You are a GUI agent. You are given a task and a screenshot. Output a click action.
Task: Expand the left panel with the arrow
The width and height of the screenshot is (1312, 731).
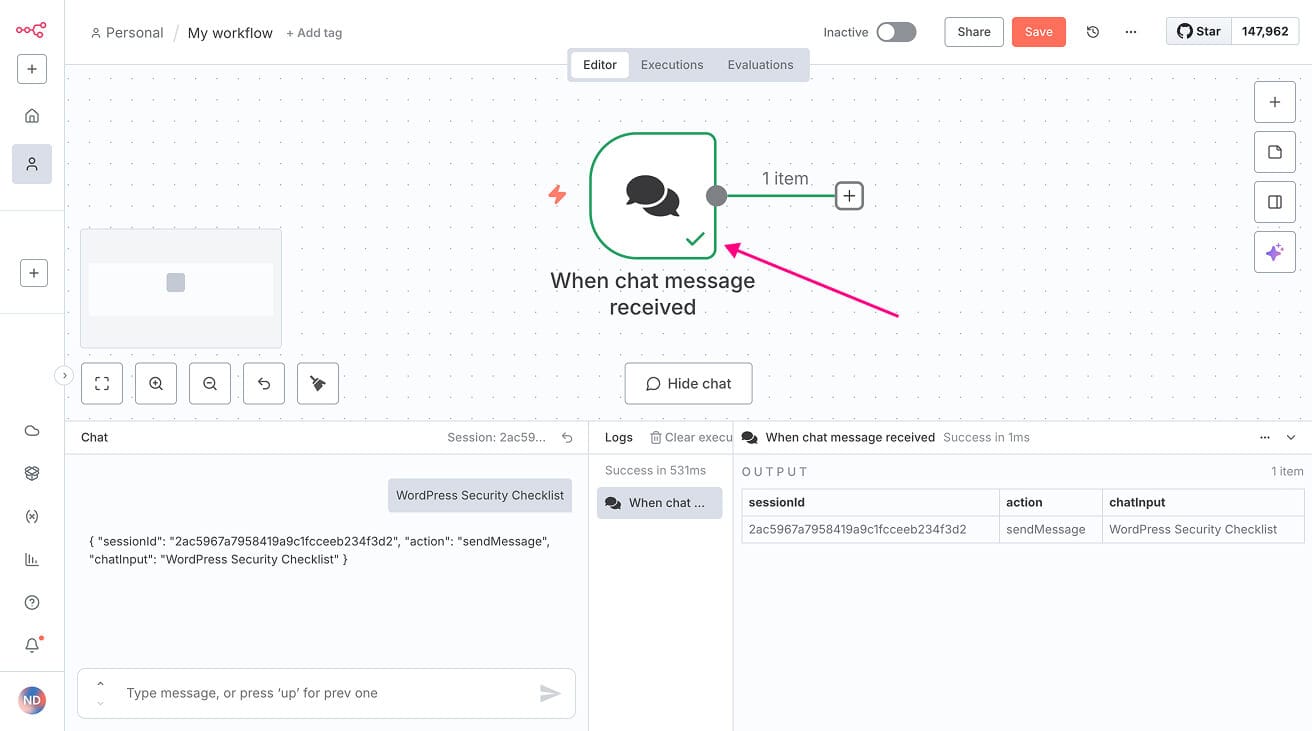64,374
